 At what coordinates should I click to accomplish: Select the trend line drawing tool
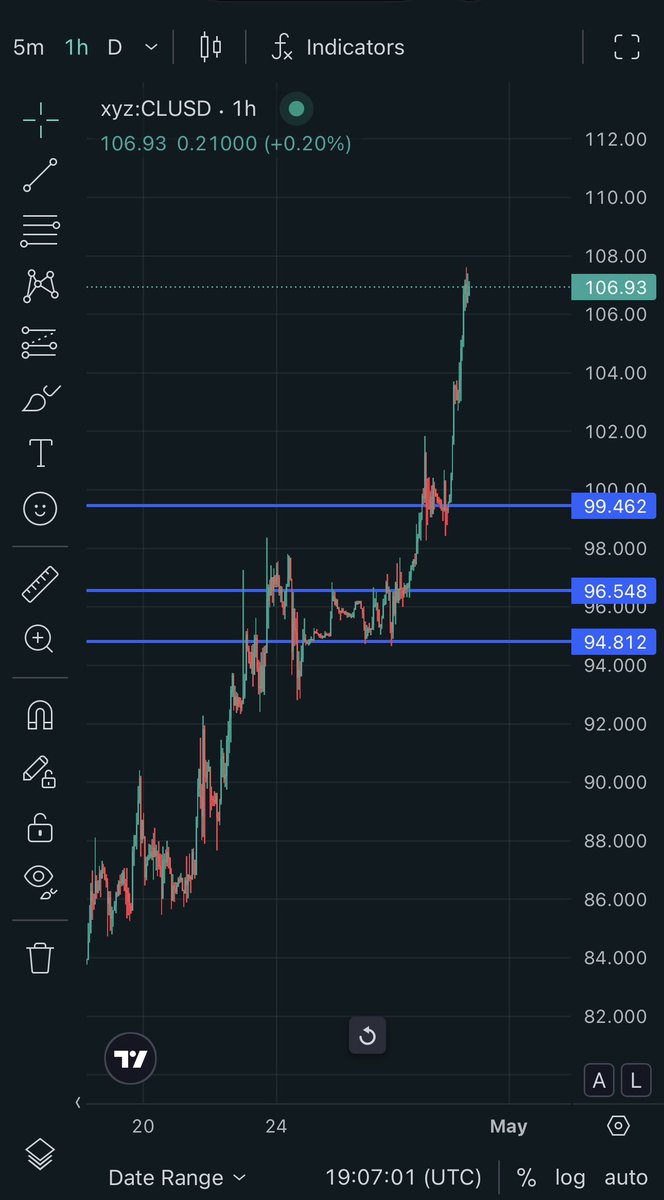click(40, 174)
